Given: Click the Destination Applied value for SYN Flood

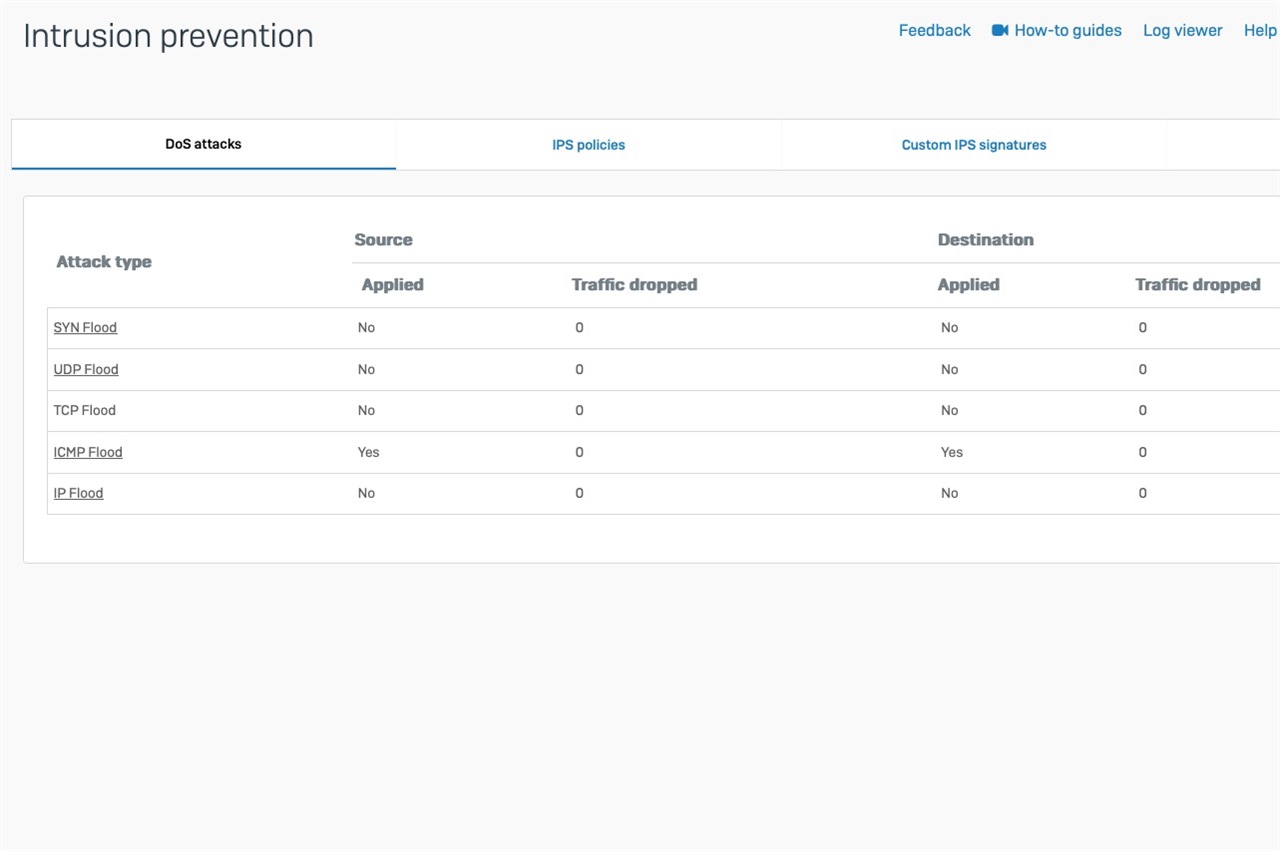Looking at the screenshot, I should [949, 328].
